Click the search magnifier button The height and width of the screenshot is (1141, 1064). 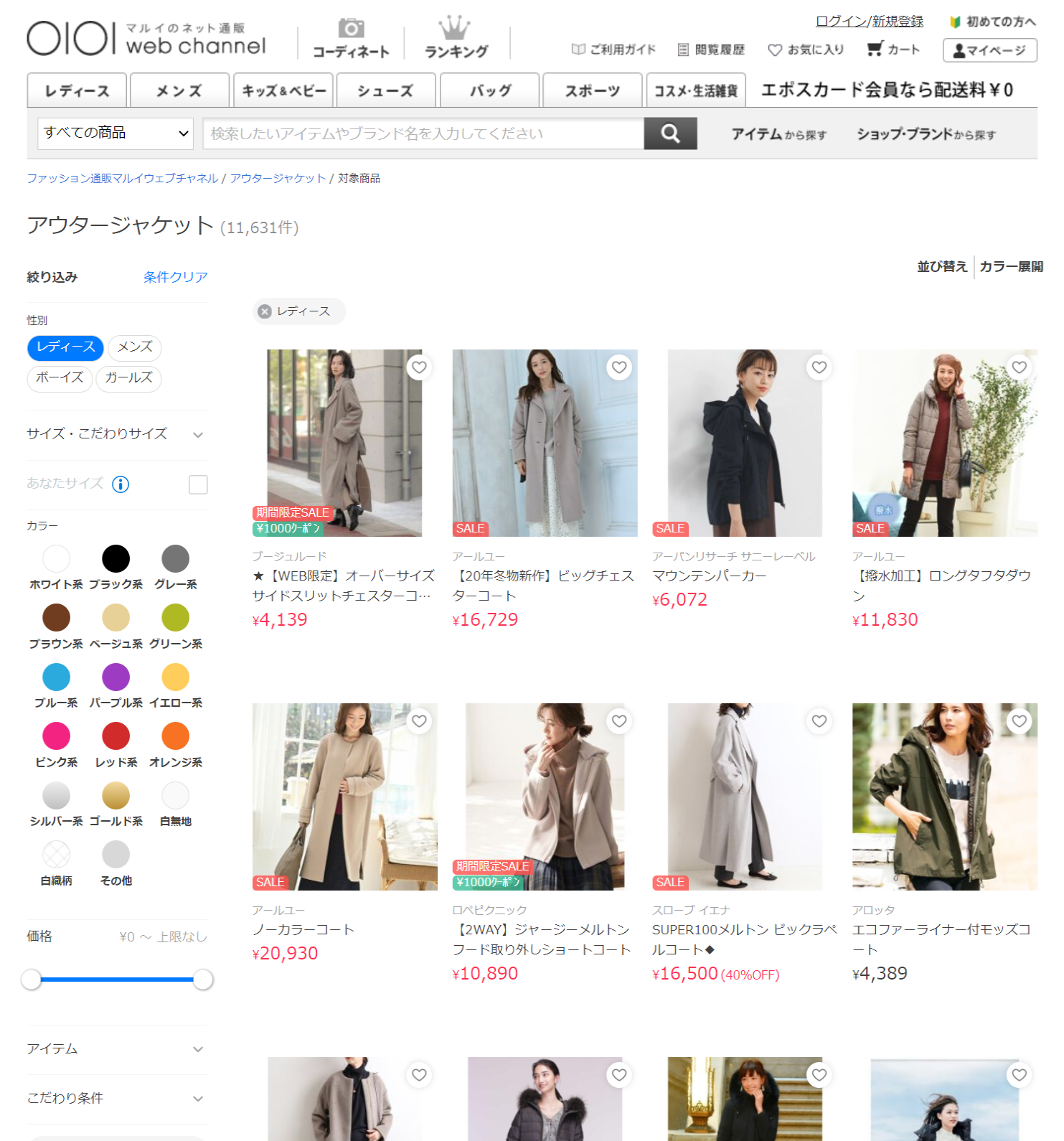[x=670, y=133]
